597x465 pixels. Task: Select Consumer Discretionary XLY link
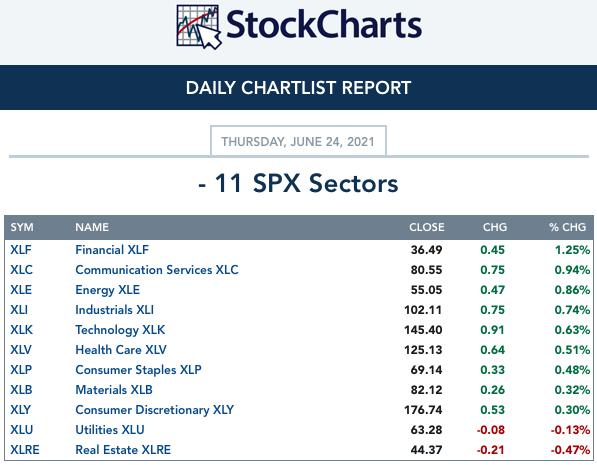155,410
